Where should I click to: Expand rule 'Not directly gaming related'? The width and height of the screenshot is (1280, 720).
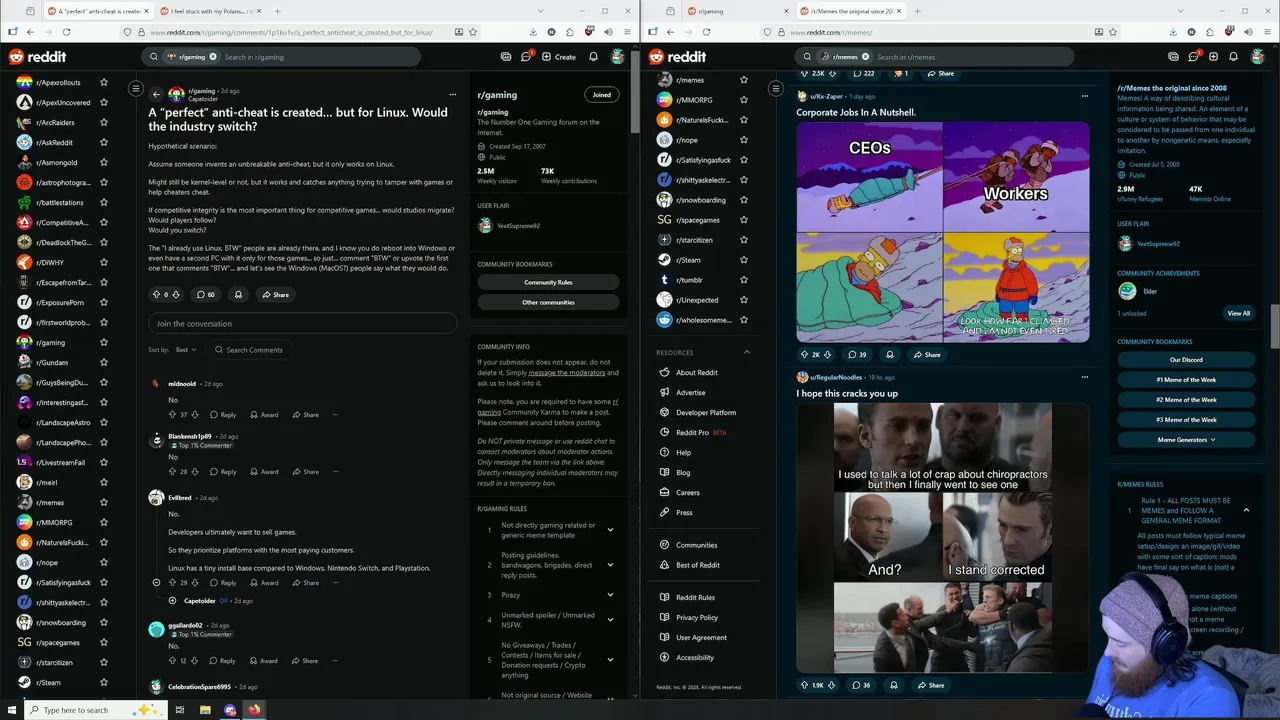point(610,530)
